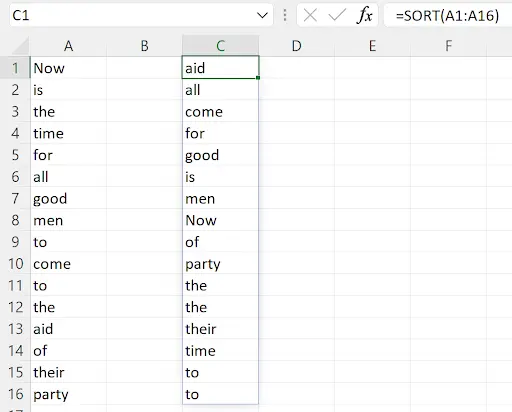Click cell A5 containing for

(68, 155)
